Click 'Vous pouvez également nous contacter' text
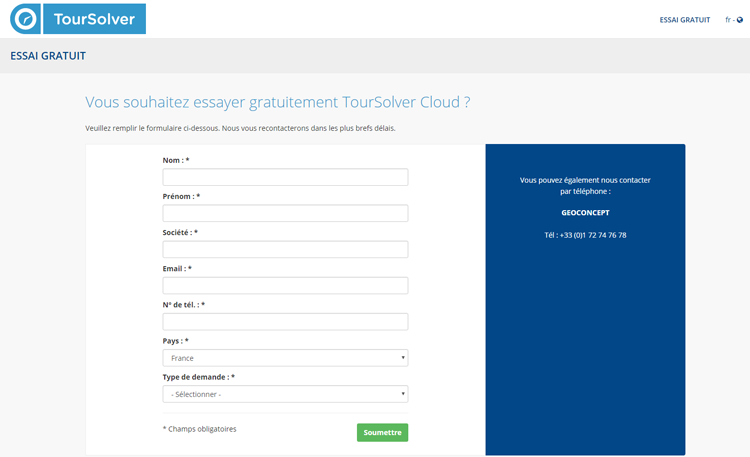The height and width of the screenshot is (457, 750). click(x=585, y=180)
